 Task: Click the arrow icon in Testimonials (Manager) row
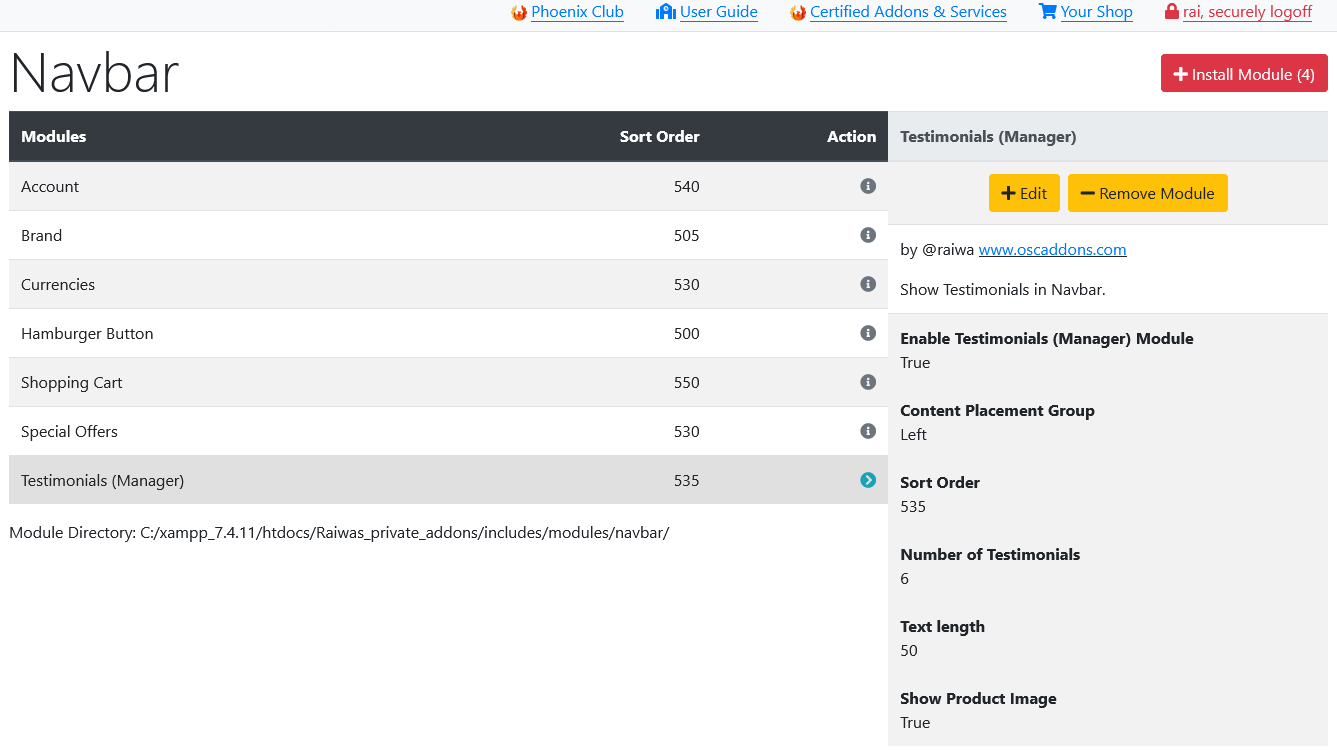868,480
